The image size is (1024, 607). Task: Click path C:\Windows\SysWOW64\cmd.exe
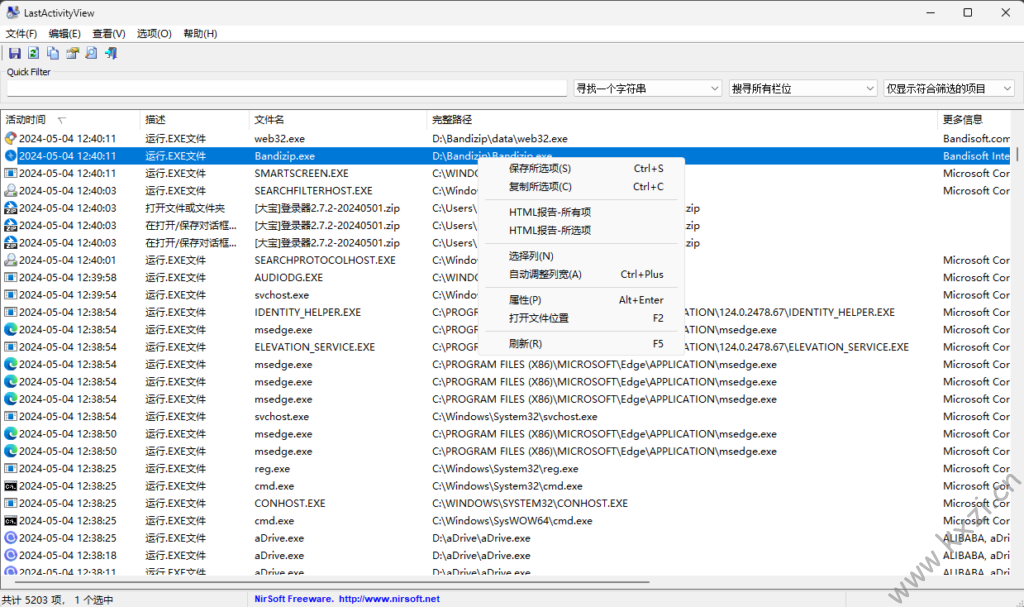tap(512, 521)
